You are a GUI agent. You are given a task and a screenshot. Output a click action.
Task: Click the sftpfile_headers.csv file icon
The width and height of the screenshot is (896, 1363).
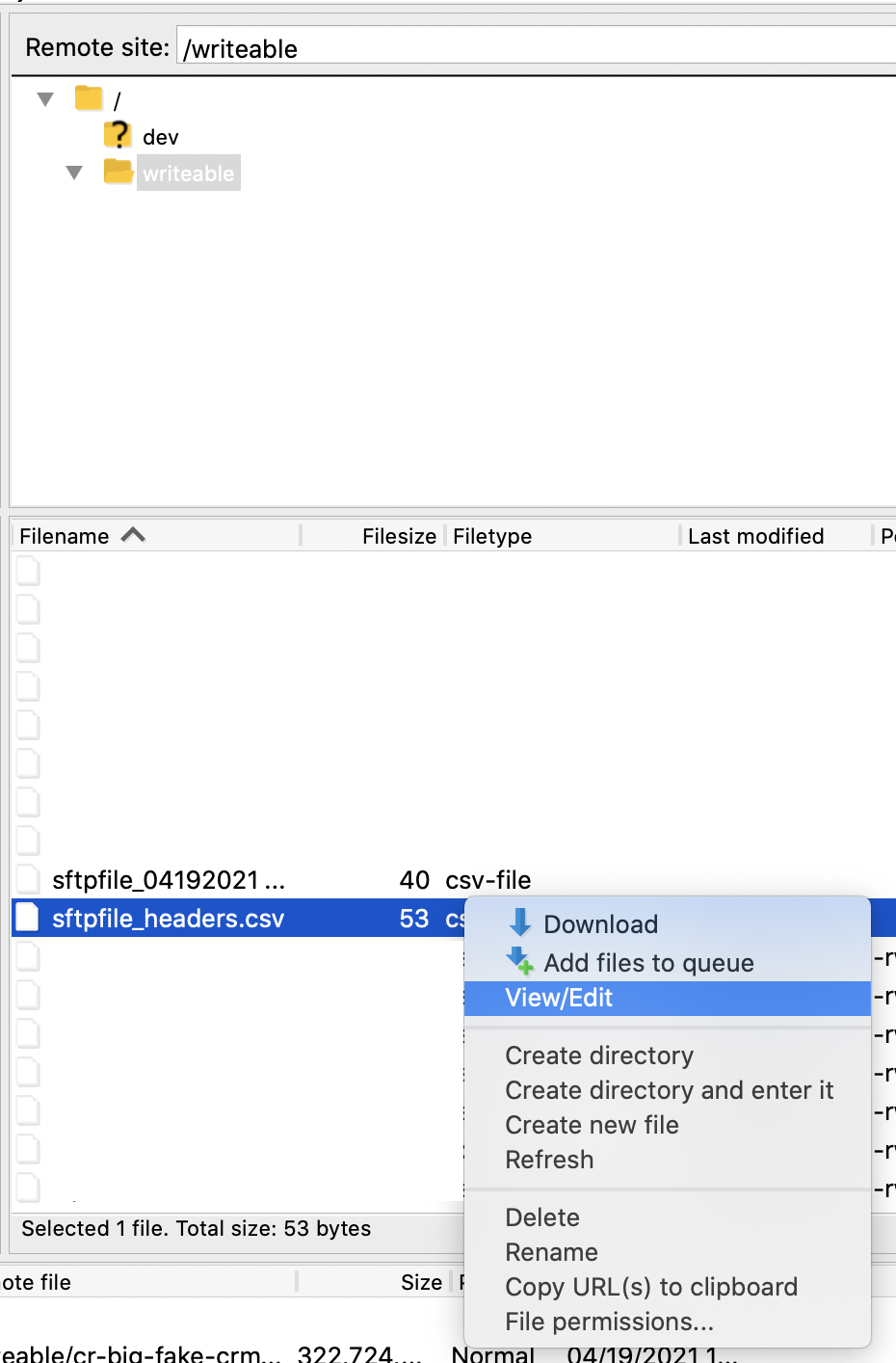(28, 918)
